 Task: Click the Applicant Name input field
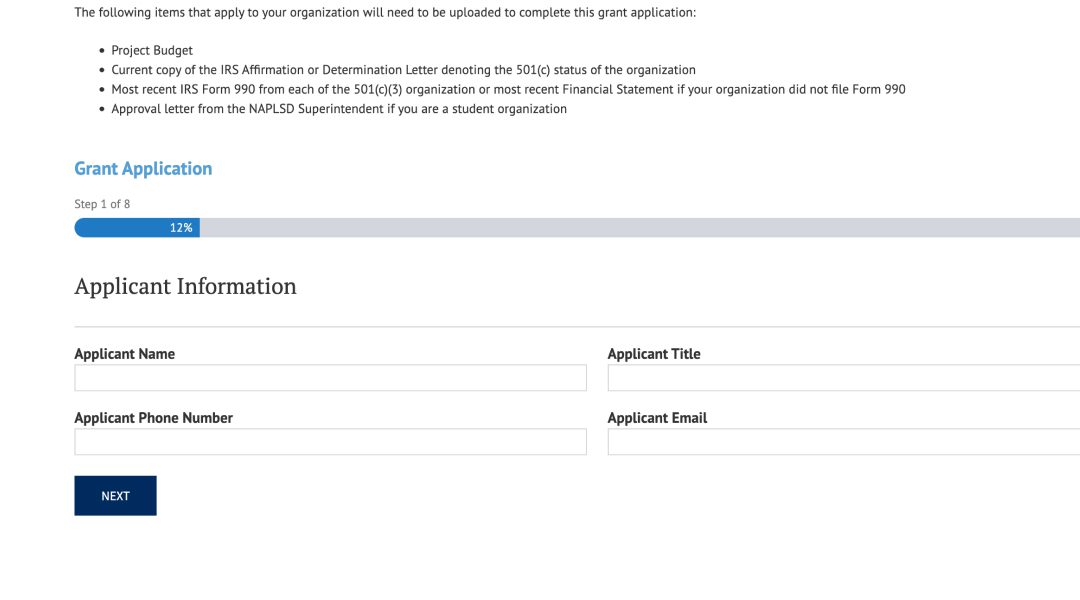[331, 377]
